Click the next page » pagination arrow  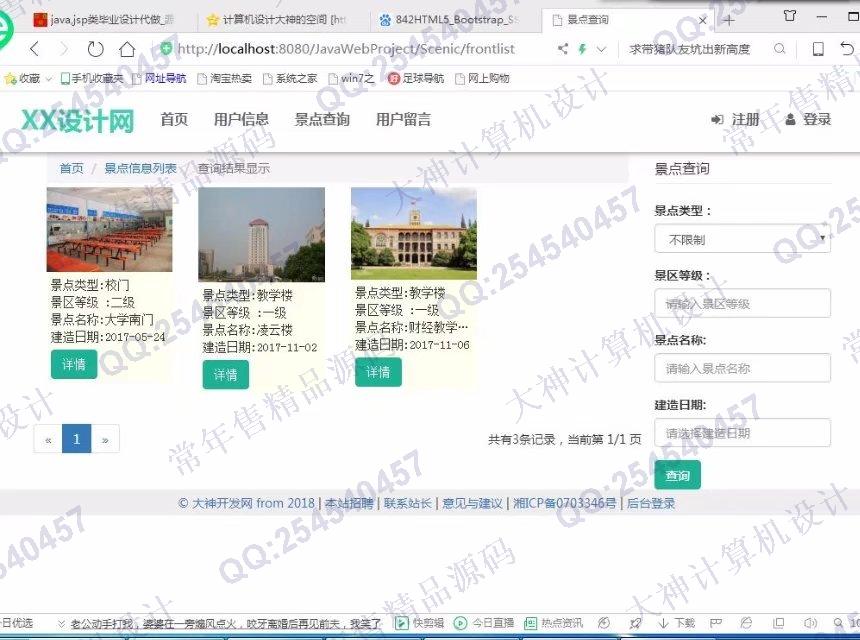point(105,439)
